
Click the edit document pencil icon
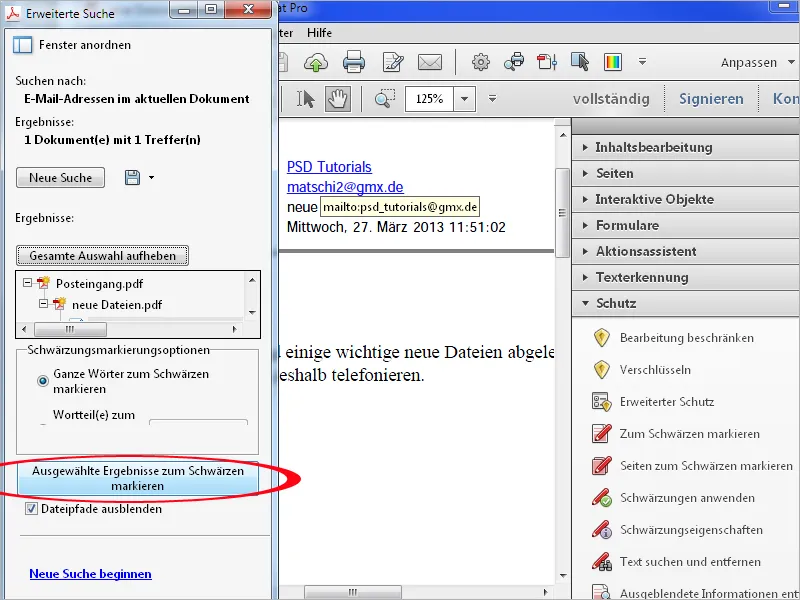tap(393, 62)
